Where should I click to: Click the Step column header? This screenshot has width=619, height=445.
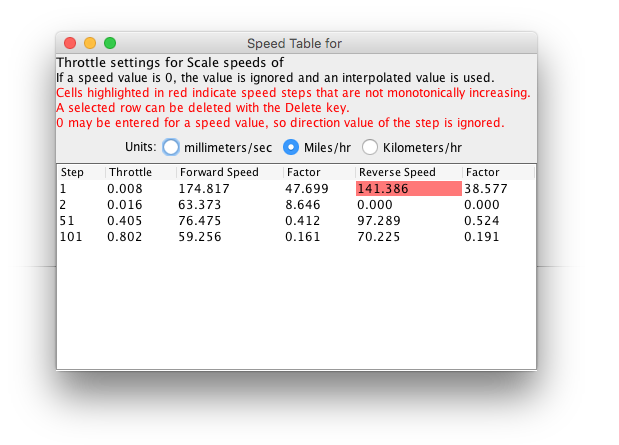click(81, 172)
